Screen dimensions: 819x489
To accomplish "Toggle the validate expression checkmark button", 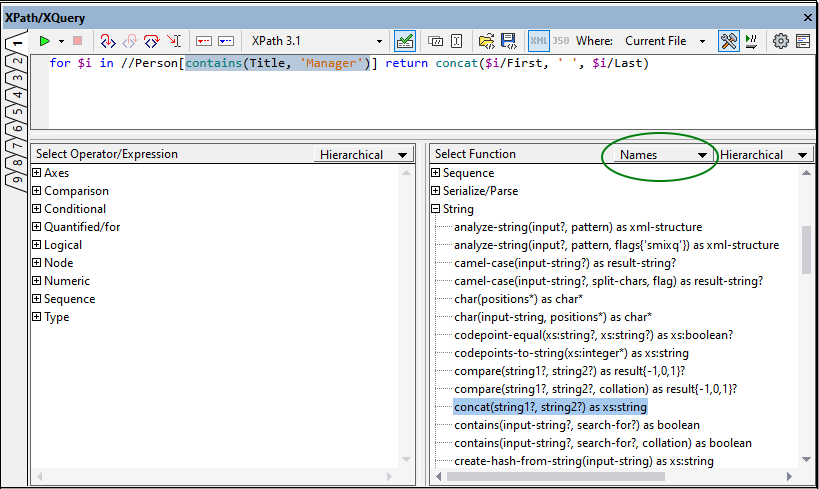I will point(405,41).
